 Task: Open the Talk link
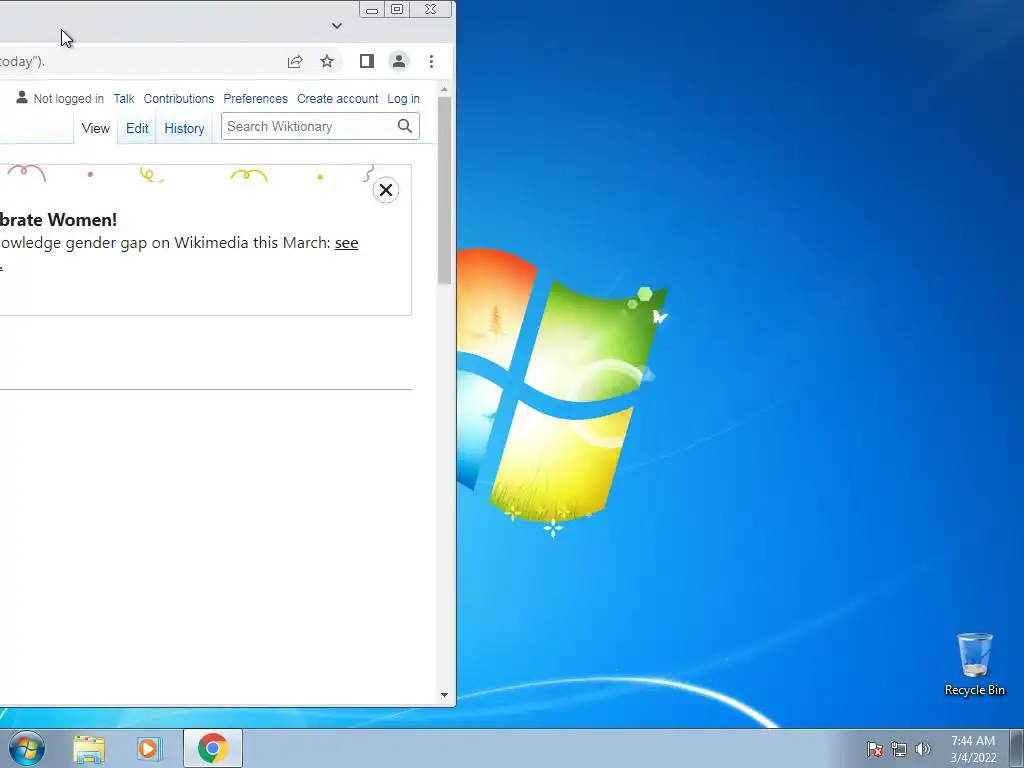[x=124, y=99]
